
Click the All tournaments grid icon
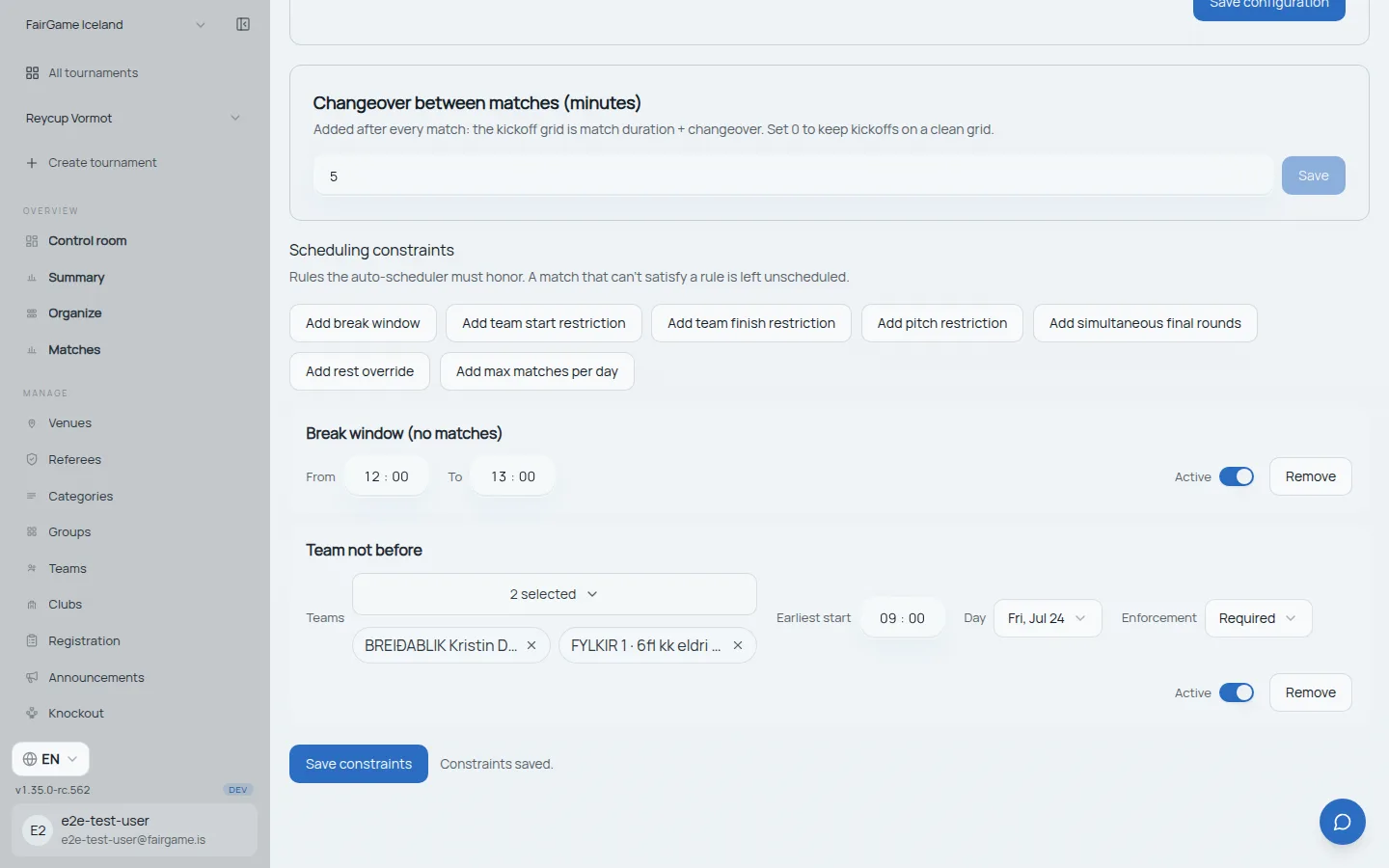pos(32,73)
